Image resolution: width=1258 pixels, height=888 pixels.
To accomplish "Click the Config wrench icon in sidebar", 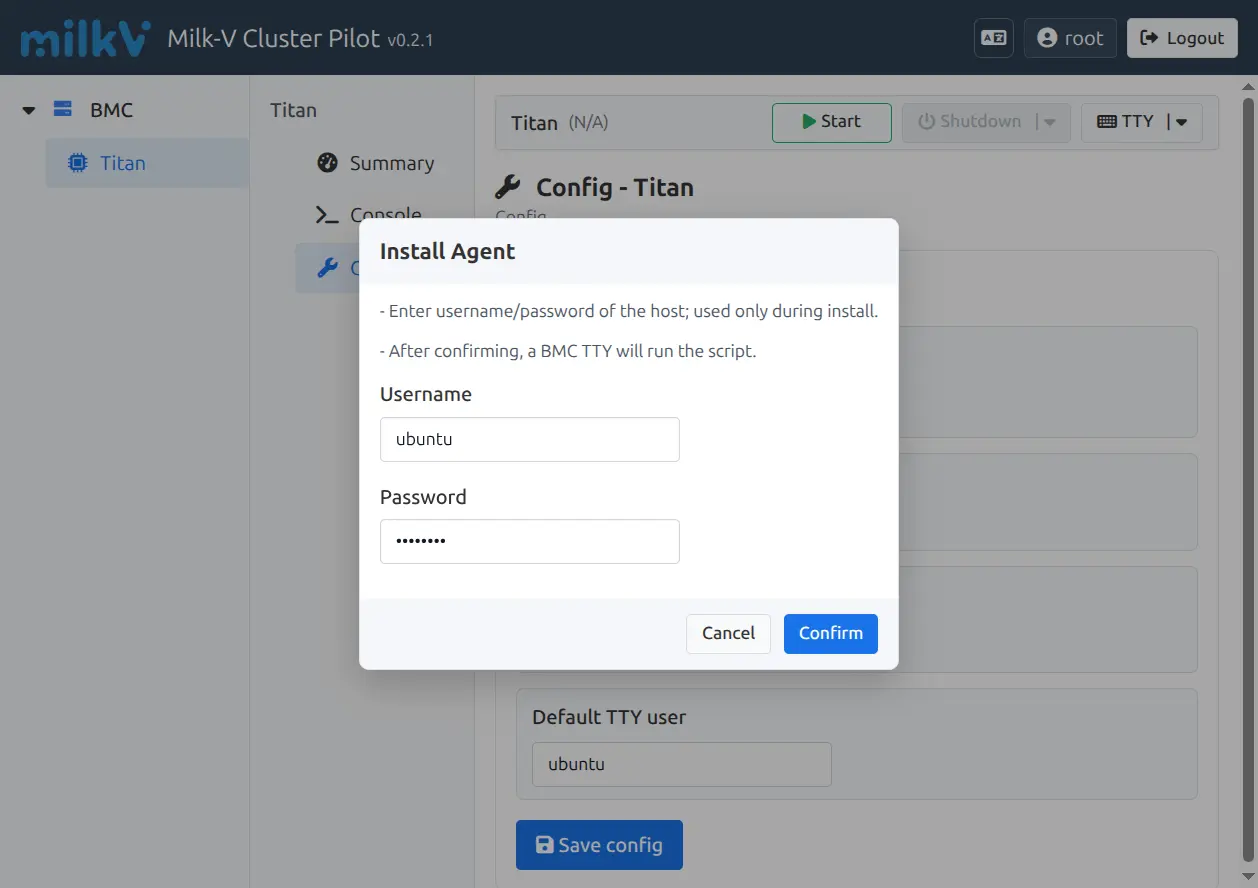I will pyautogui.click(x=327, y=267).
